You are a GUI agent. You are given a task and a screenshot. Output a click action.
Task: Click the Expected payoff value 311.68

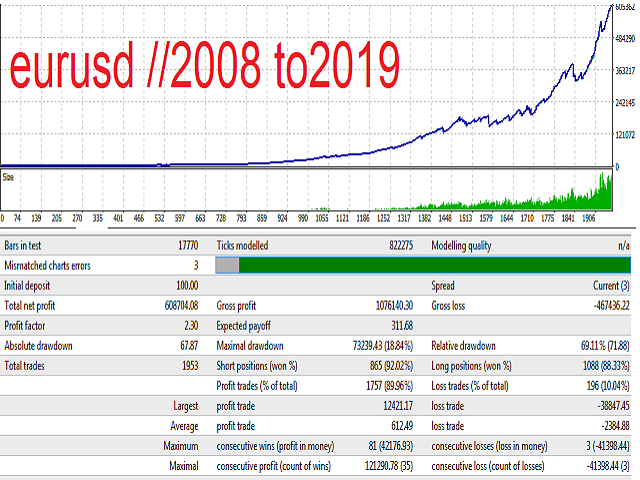[402, 323]
